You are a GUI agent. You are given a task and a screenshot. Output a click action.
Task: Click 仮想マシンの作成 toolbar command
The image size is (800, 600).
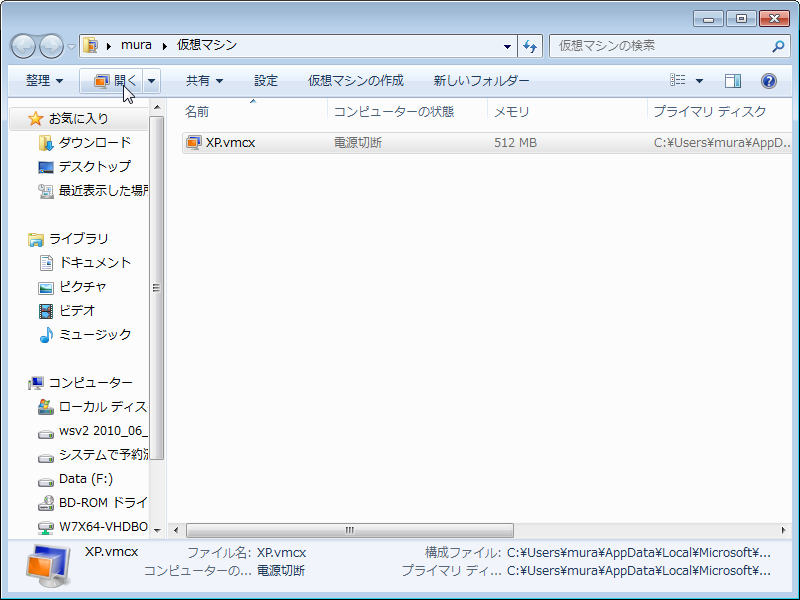click(x=356, y=81)
